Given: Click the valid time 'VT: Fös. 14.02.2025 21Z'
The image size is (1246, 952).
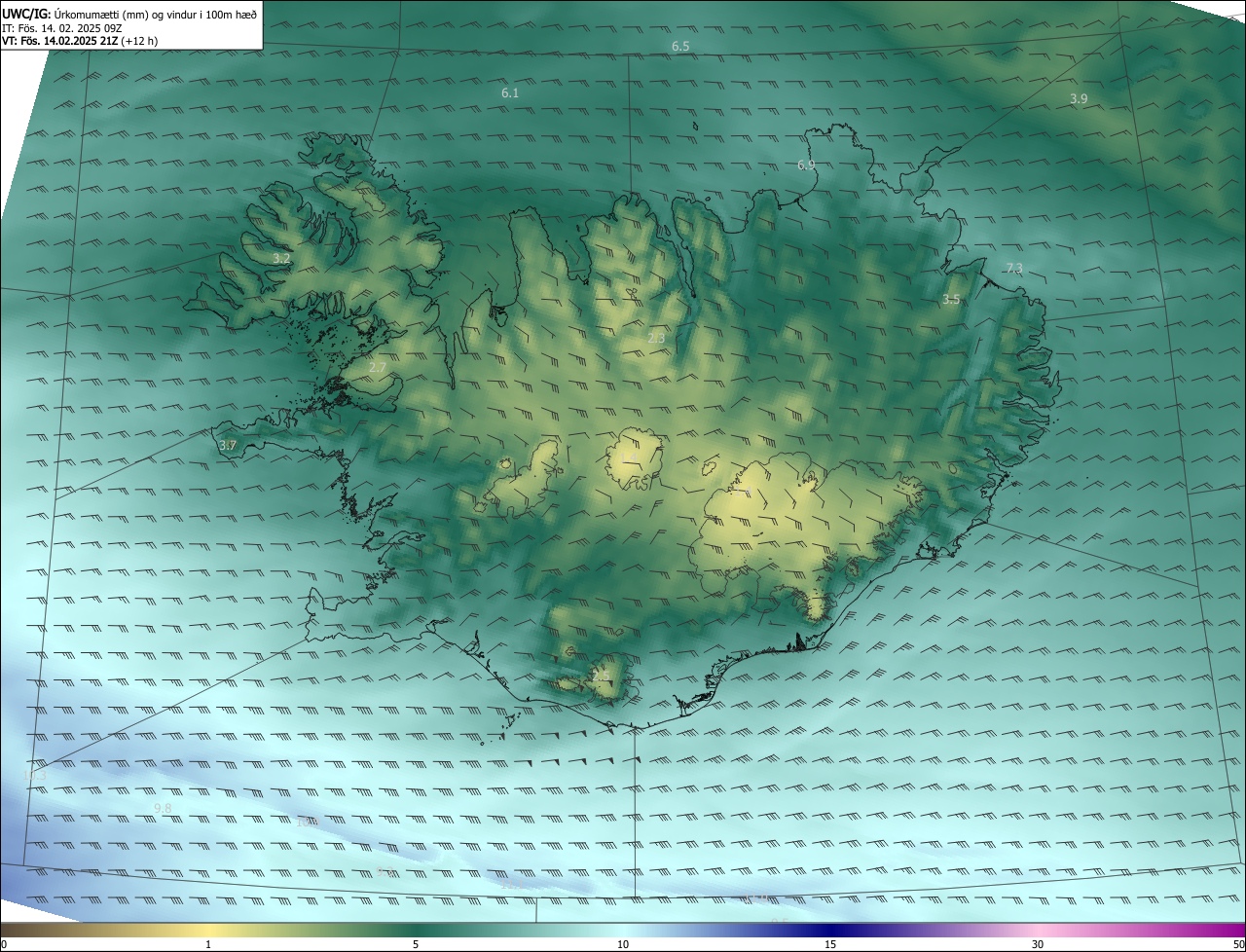Looking at the screenshot, I should point(59,41).
